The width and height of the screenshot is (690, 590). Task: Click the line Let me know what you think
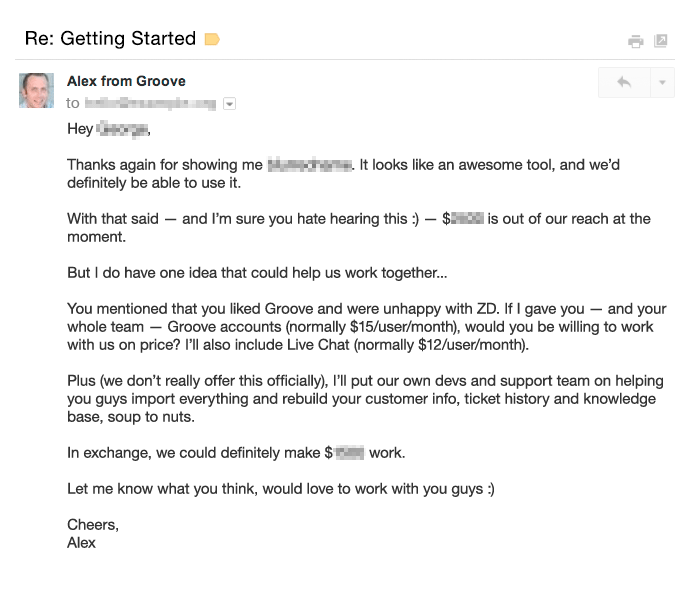coord(281,489)
